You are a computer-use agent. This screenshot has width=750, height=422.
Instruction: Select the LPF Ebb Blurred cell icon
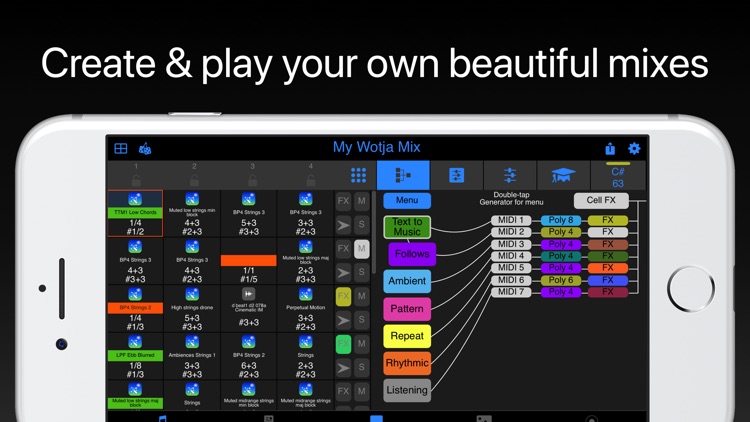click(x=135, y=342)
